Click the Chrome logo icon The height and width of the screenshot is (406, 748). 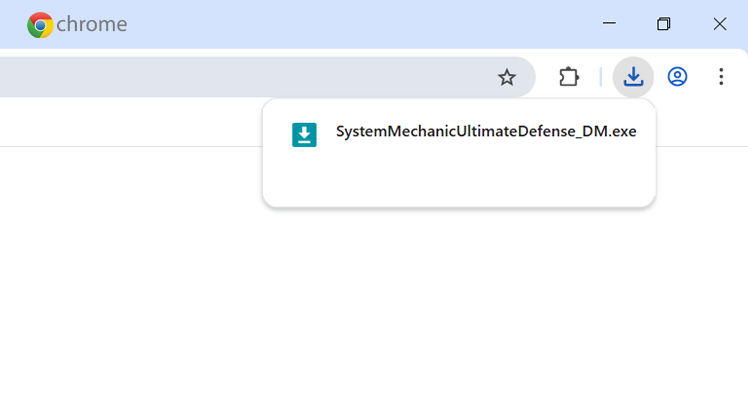coord(40,25)
